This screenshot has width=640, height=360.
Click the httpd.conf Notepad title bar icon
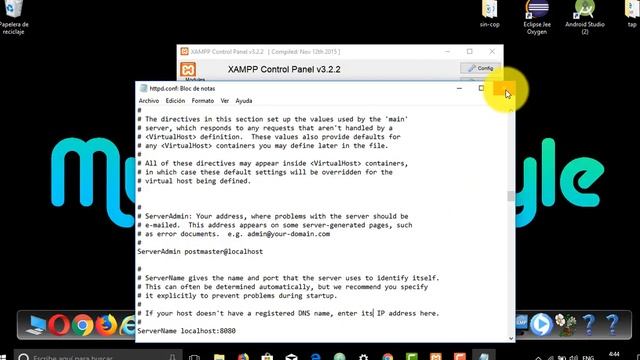[x=143, y=88]
